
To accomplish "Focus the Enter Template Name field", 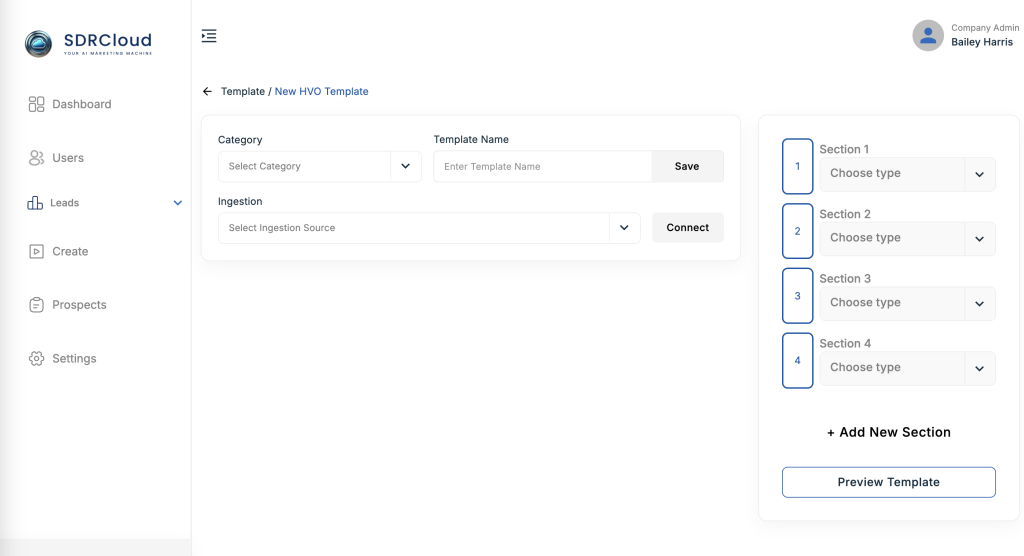I will pyautogui.click(x=542, y=166).
